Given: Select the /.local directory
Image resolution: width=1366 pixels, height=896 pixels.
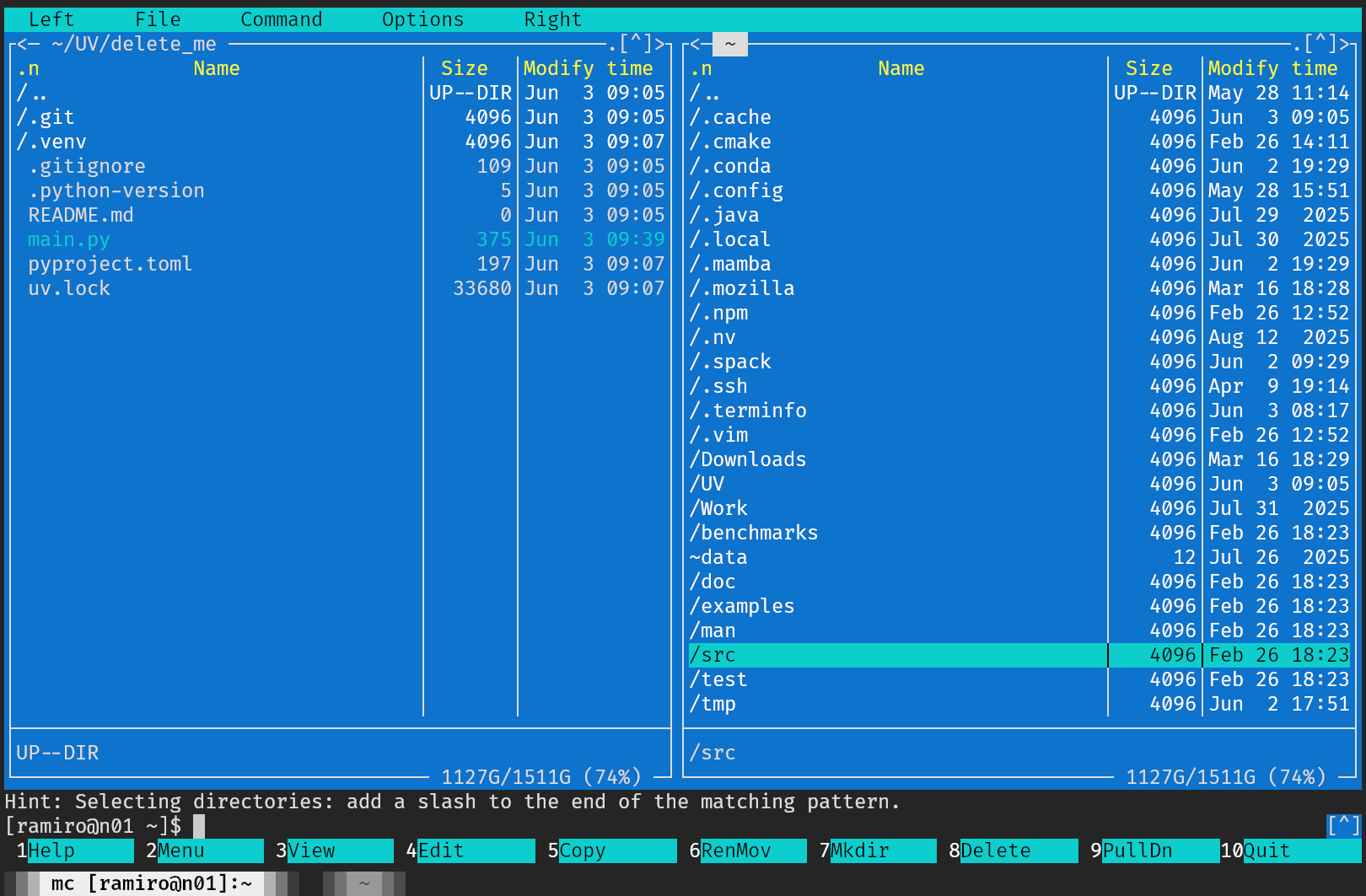Looking at the screenshot, I should [x=1019, y=239].
